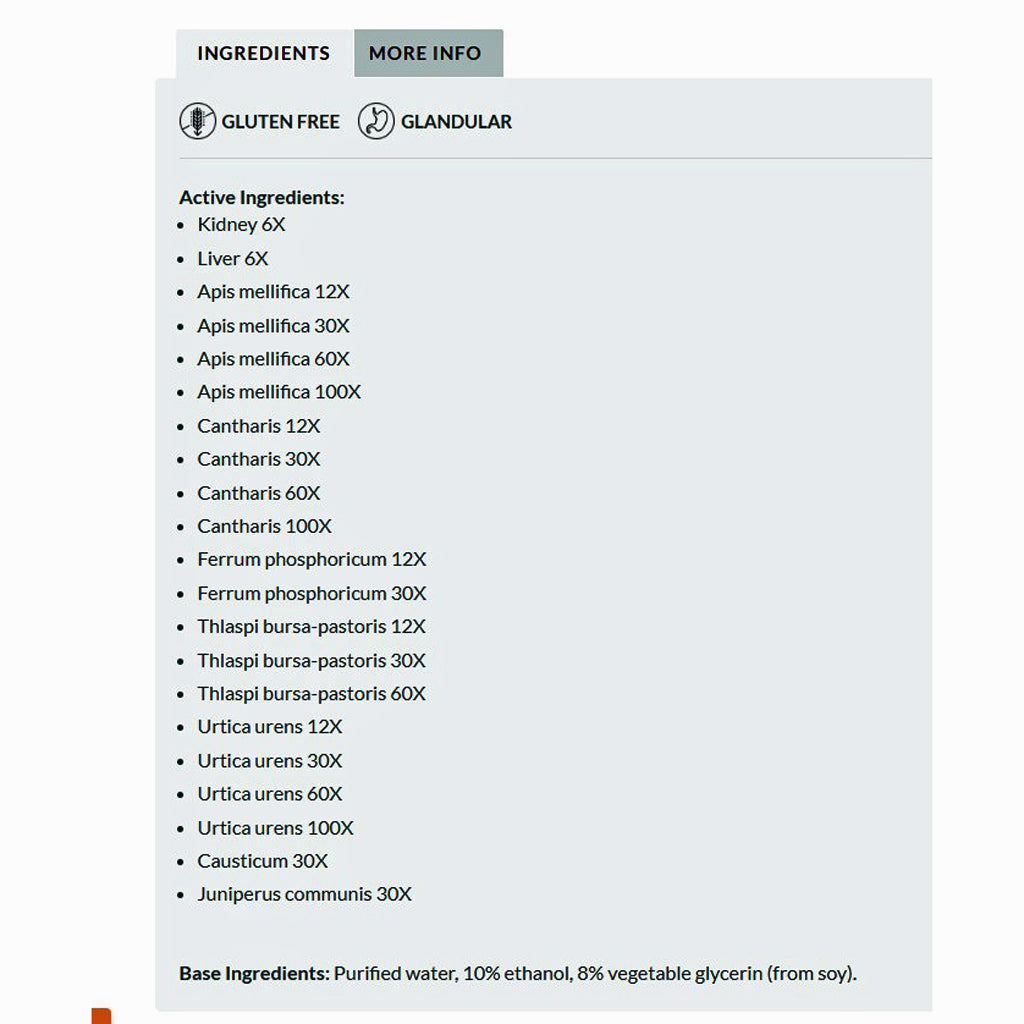
Task: Click the Base Ingredients label
Action: [x=254, y=974]
